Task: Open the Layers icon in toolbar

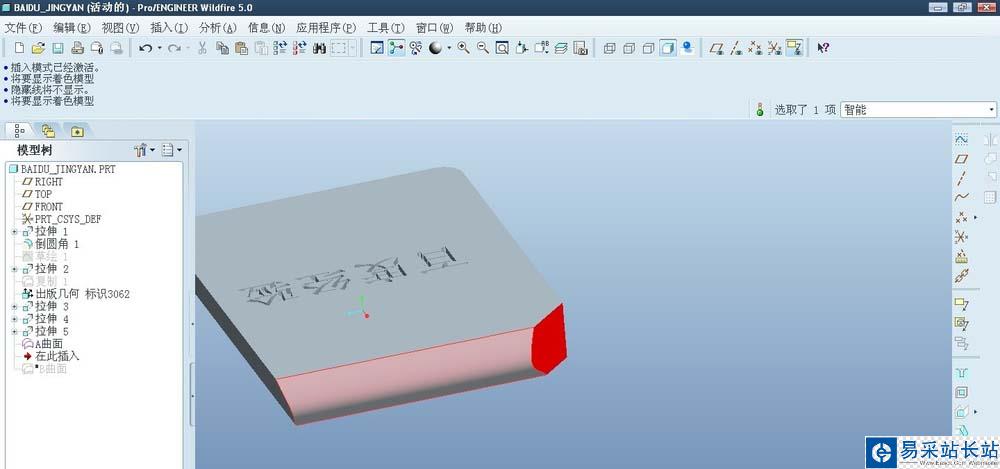Action: pos(561,48)
